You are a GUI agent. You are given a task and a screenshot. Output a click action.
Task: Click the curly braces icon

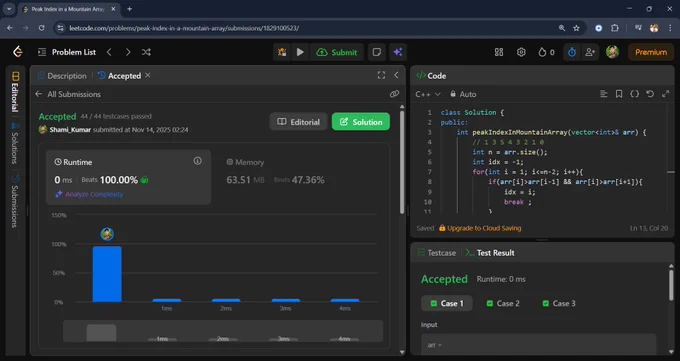coord(634,94)
